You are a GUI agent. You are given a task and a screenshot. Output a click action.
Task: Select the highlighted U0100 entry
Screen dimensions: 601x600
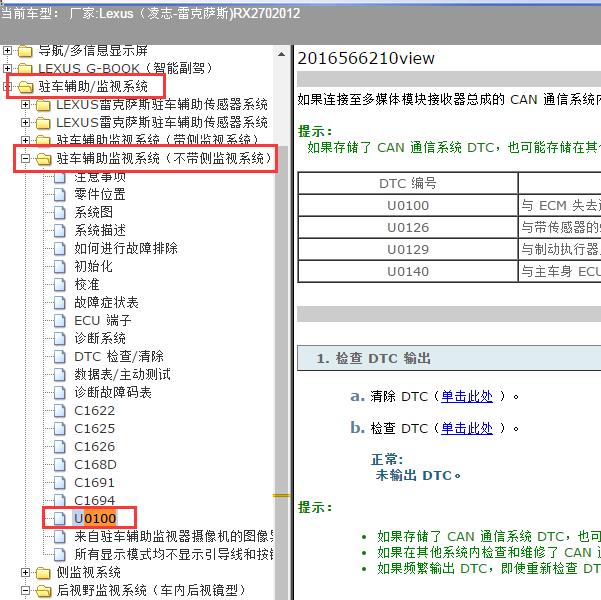95,519
